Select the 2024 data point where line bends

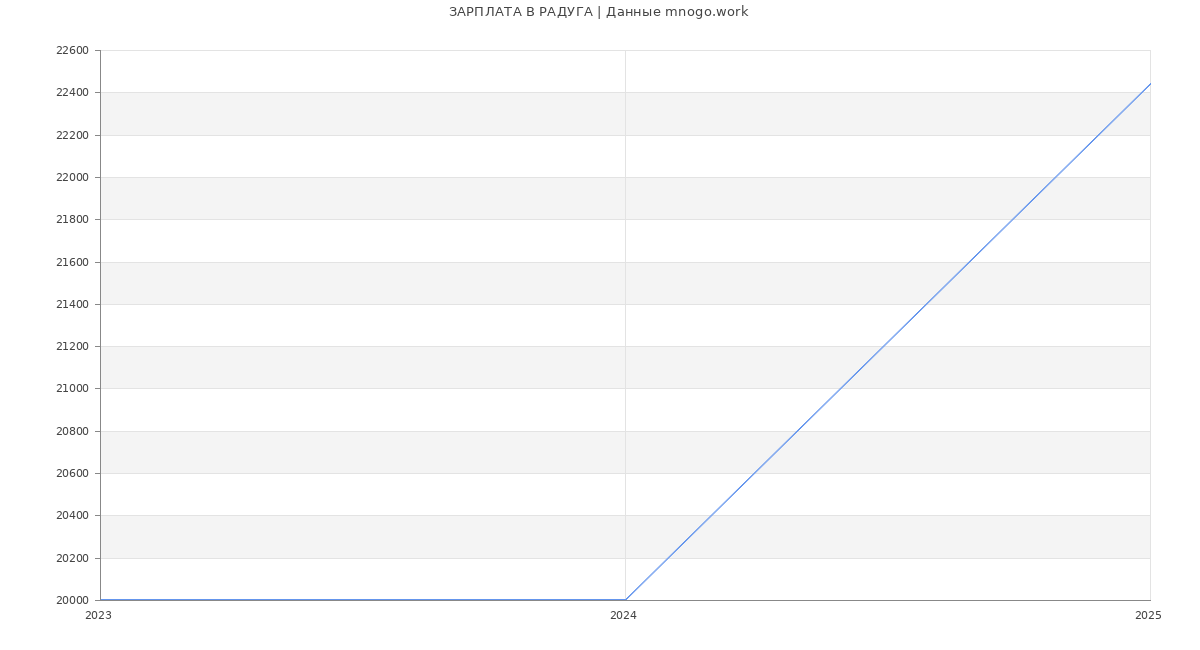coord(625,600)
